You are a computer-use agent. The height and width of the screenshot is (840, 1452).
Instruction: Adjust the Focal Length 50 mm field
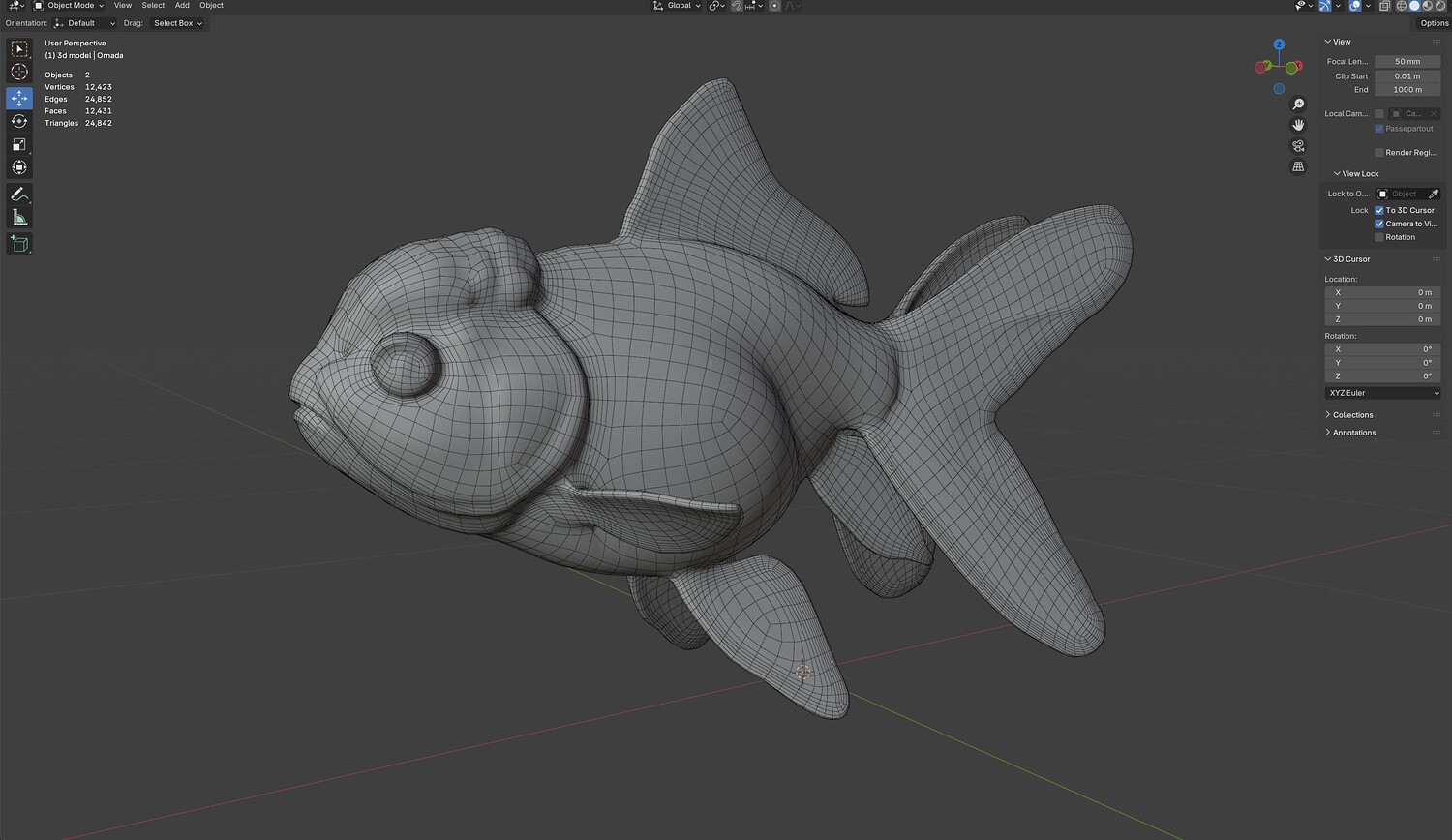coord(1407,62)
